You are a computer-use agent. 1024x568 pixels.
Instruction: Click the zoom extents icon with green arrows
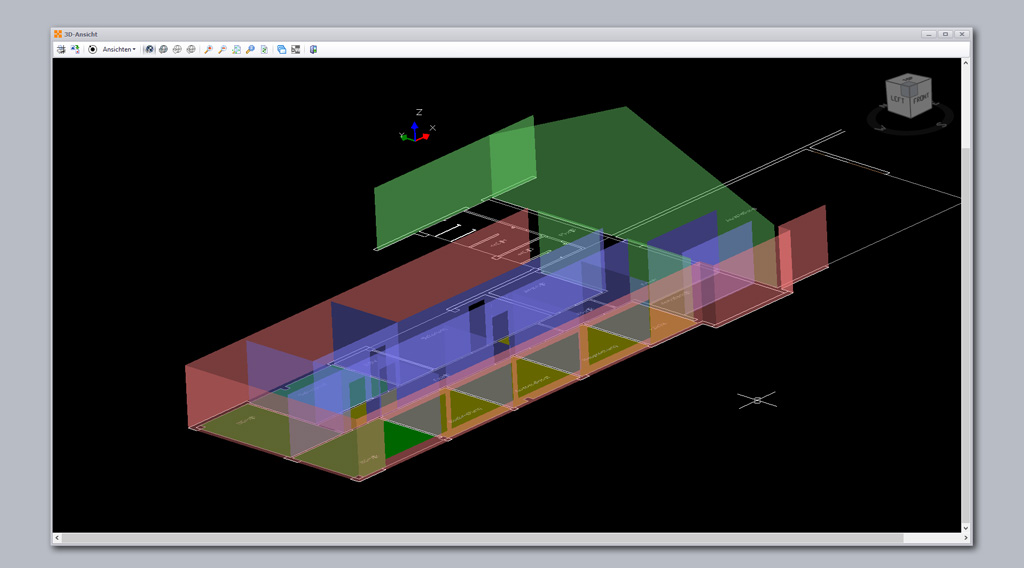coord(236,49)
